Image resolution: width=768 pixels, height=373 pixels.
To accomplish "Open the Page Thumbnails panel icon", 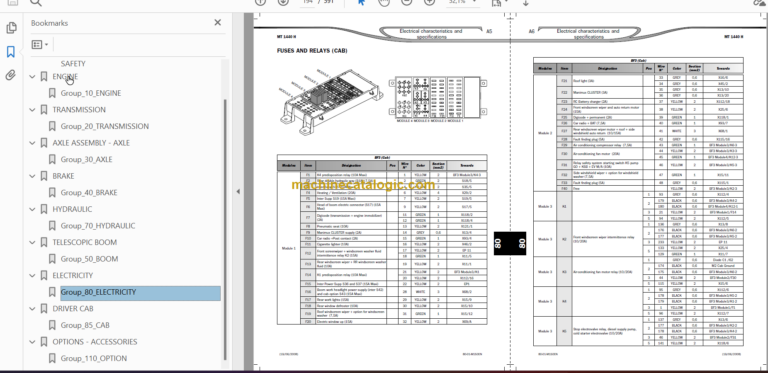I will click(x=11, y=28).
